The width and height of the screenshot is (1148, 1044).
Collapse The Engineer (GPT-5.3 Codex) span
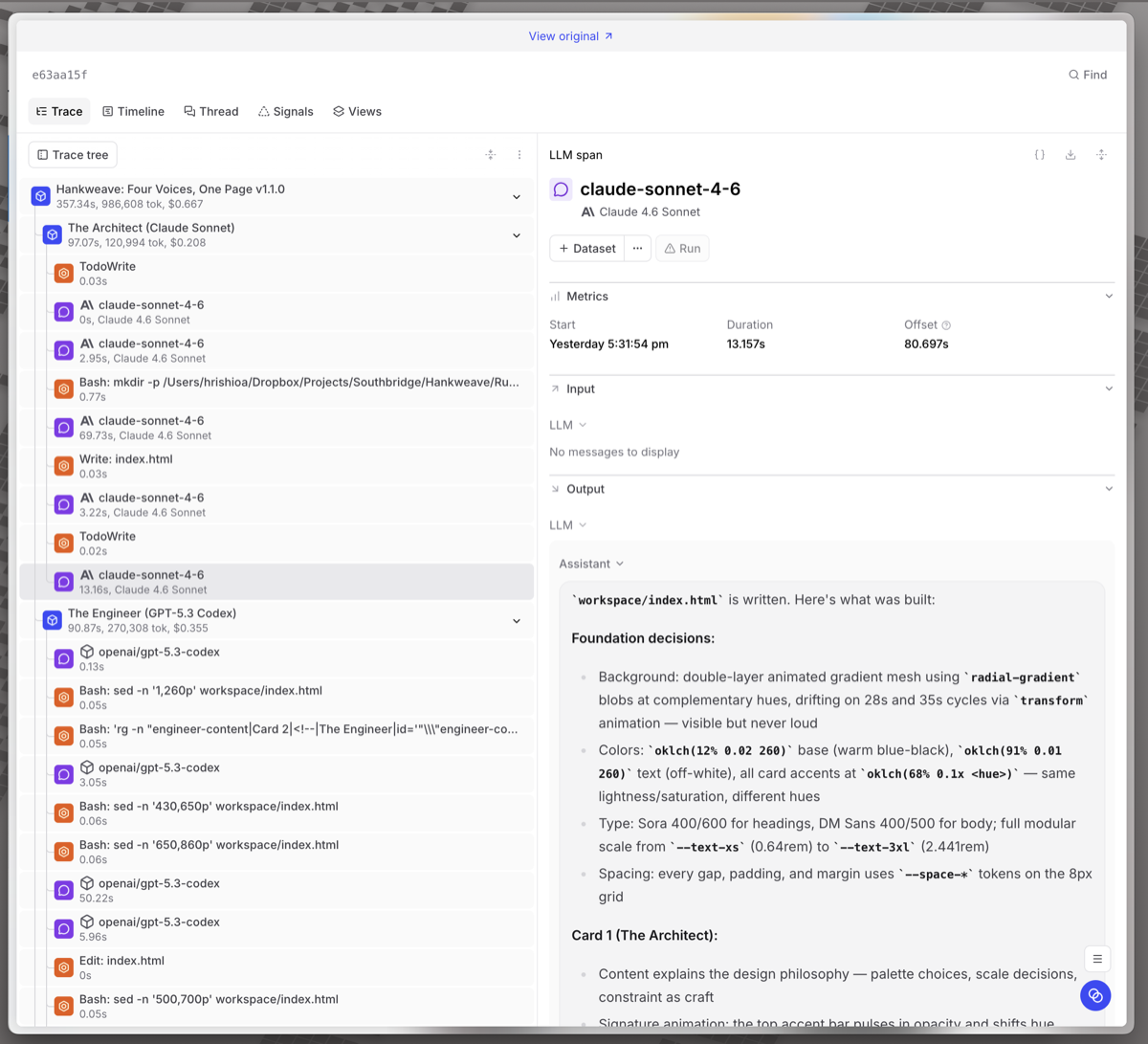click(x=517, y=621)
